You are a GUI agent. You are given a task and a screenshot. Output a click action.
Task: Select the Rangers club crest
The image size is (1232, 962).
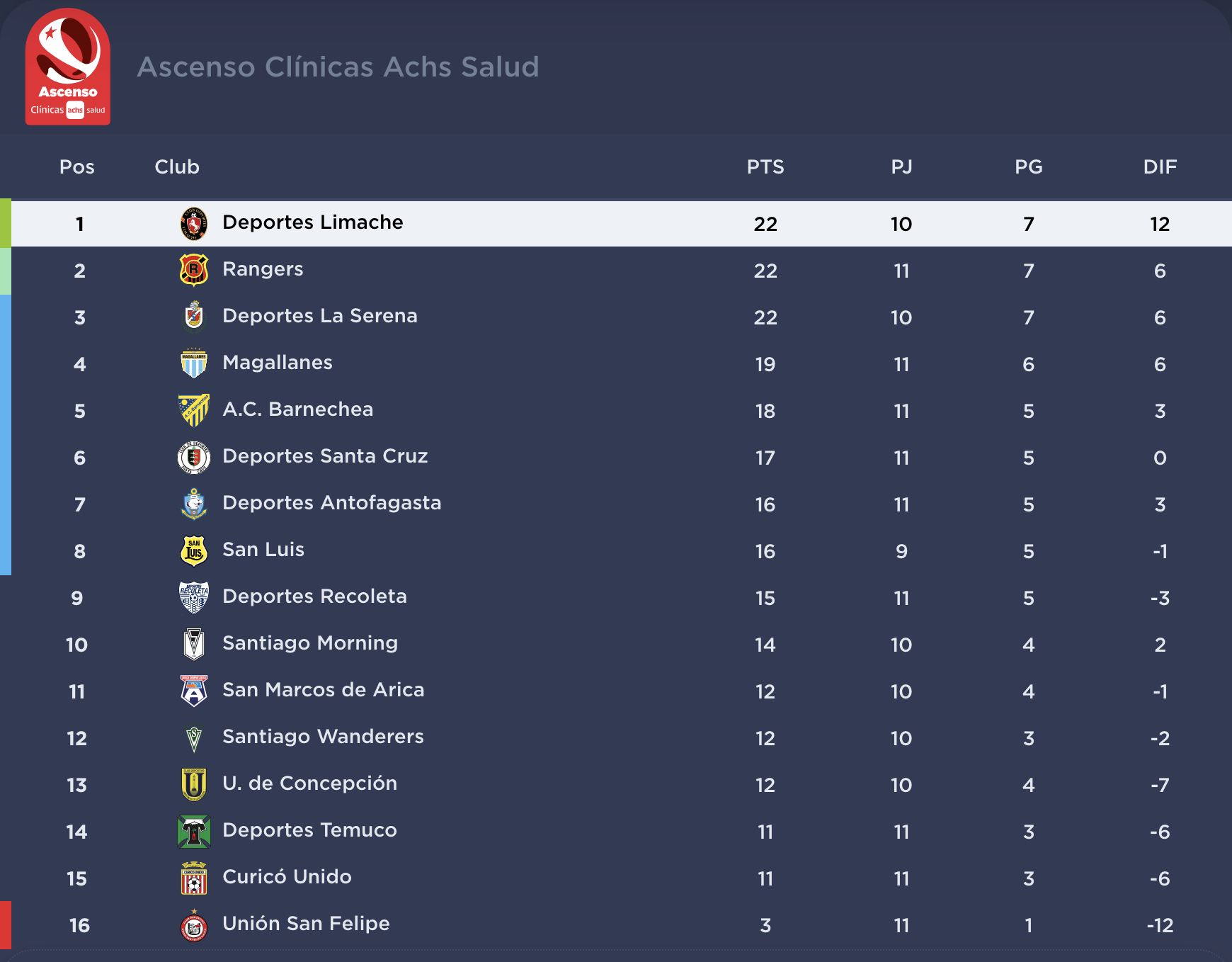[194, 270]
